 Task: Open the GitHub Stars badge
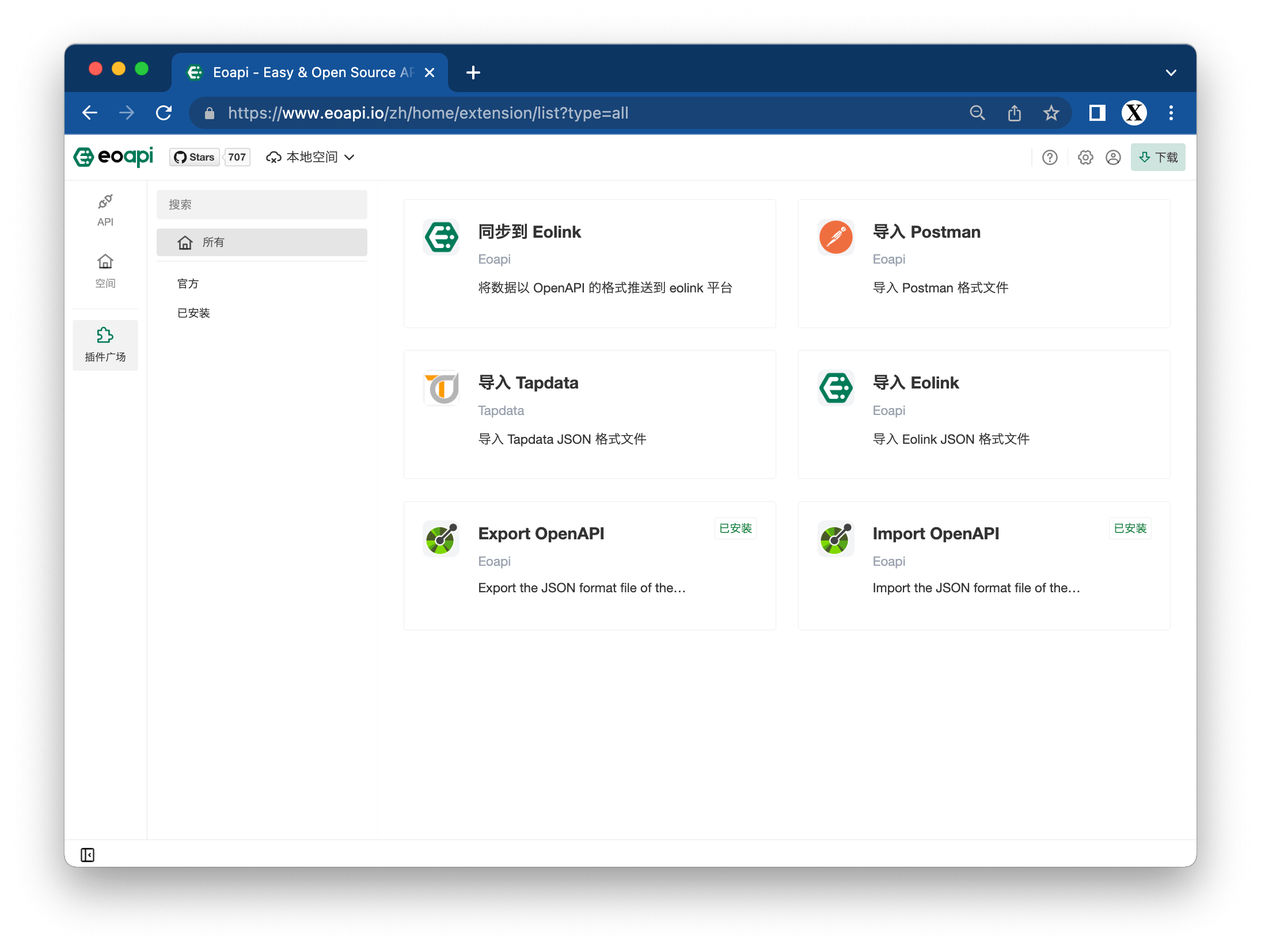click(195, 157)
